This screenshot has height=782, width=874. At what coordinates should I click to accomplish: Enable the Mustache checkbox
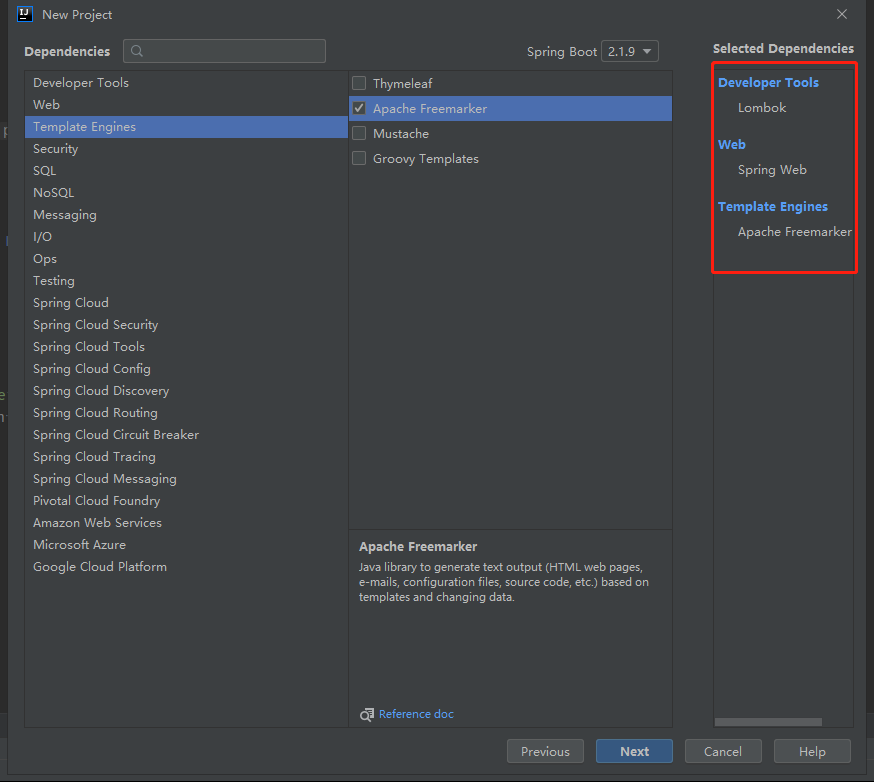(359, 133)
